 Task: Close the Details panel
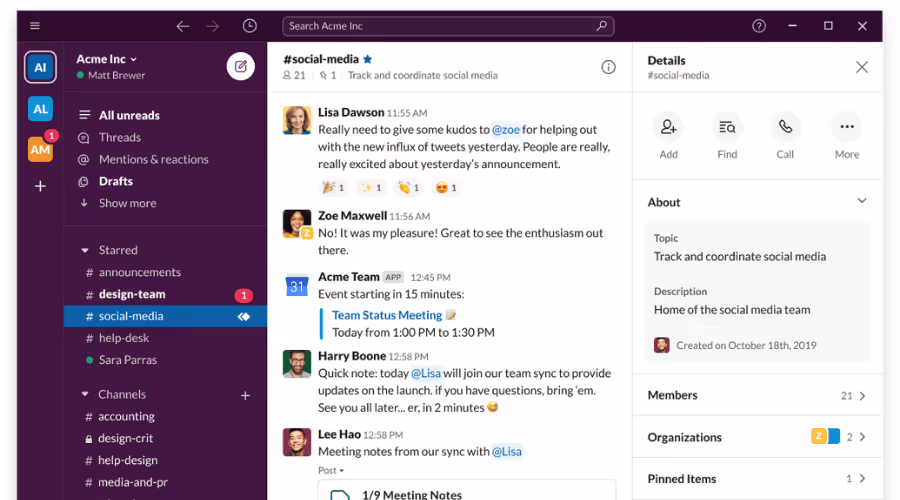point(862,67)
